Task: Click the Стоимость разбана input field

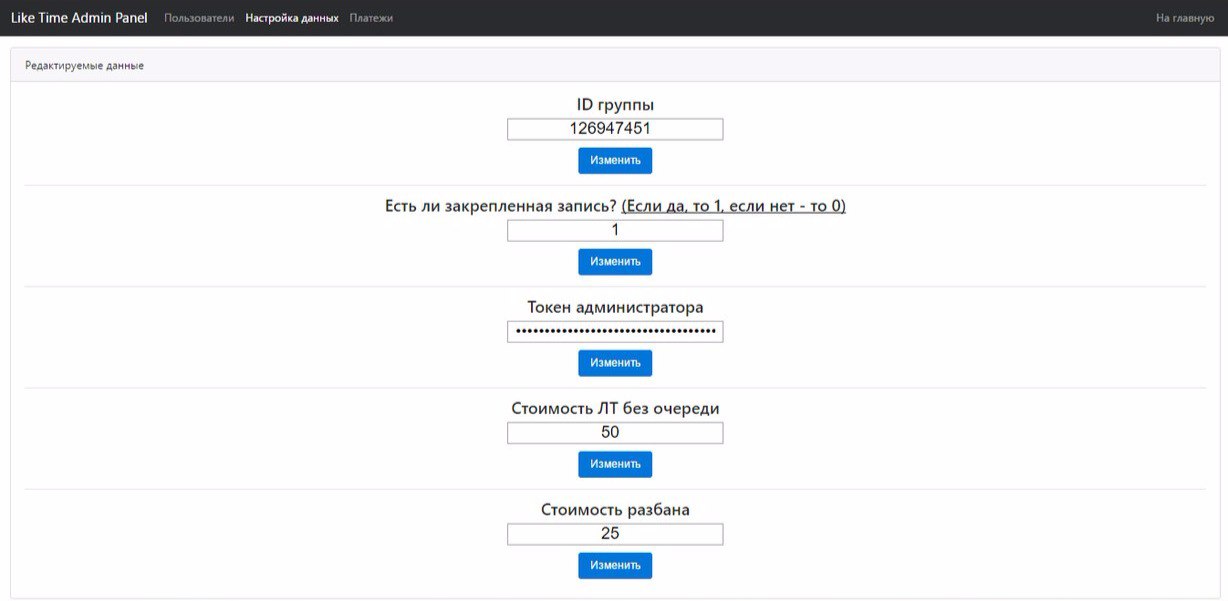Action: point(614,534)
